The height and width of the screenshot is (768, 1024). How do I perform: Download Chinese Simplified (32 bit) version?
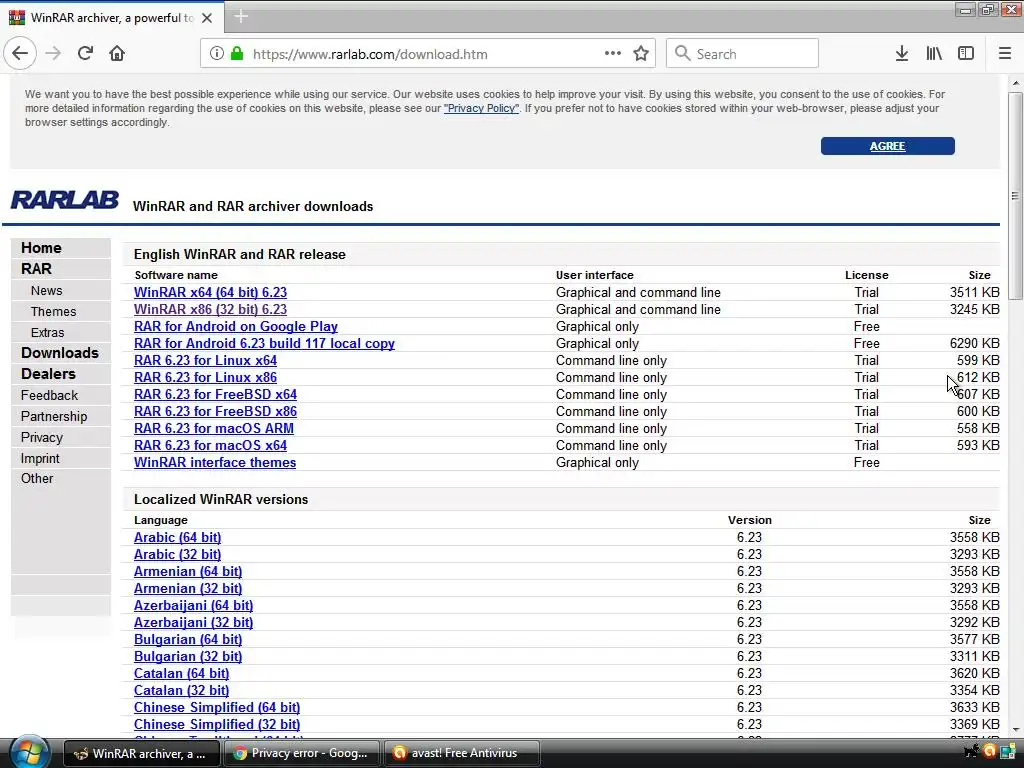pyautogui.click(x=217, y=724)
